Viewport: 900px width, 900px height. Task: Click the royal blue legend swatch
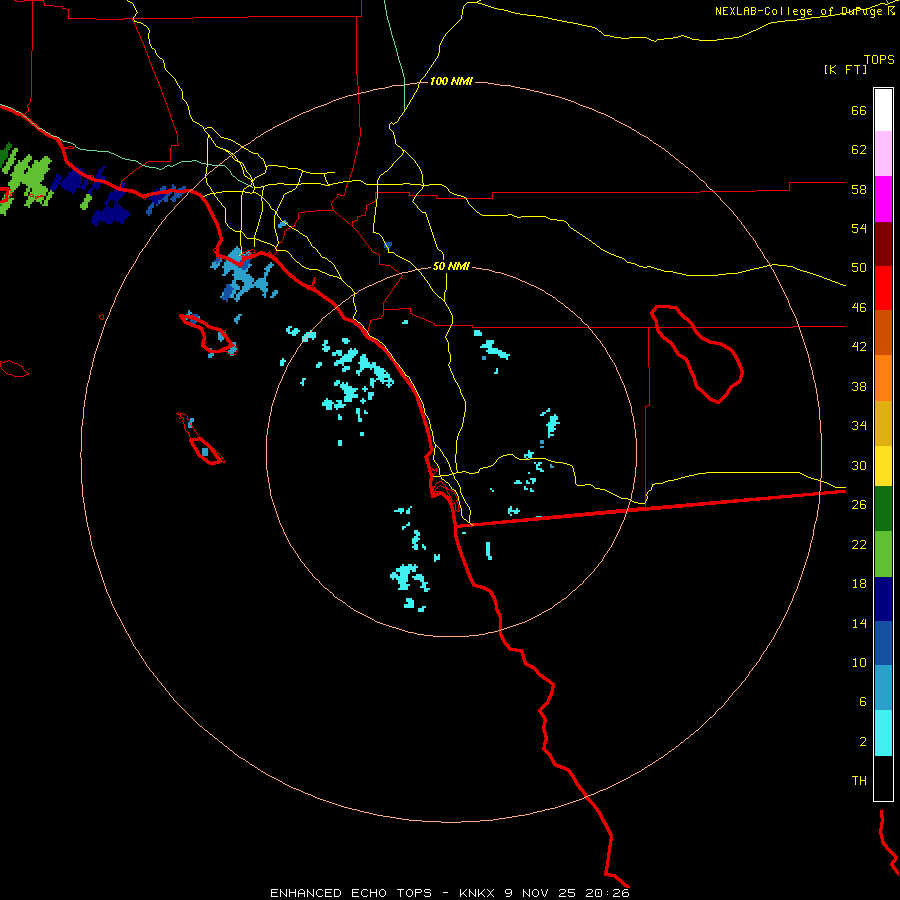point(883,643)
